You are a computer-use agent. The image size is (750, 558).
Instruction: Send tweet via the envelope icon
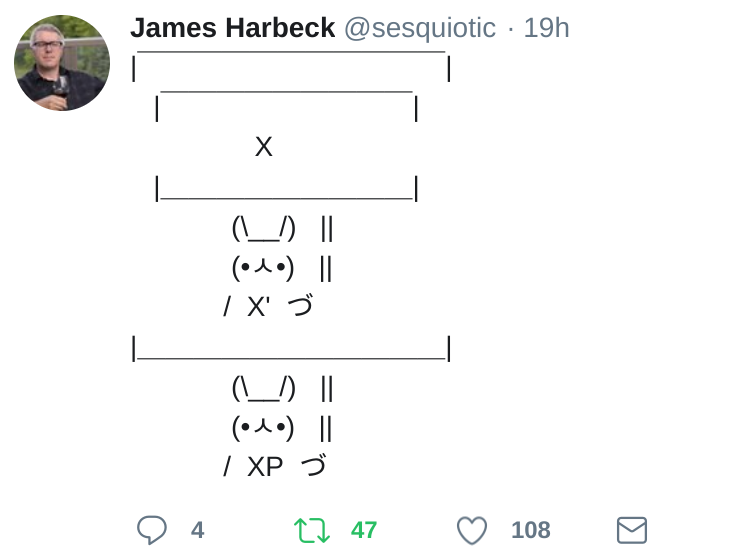coord(631,530)
